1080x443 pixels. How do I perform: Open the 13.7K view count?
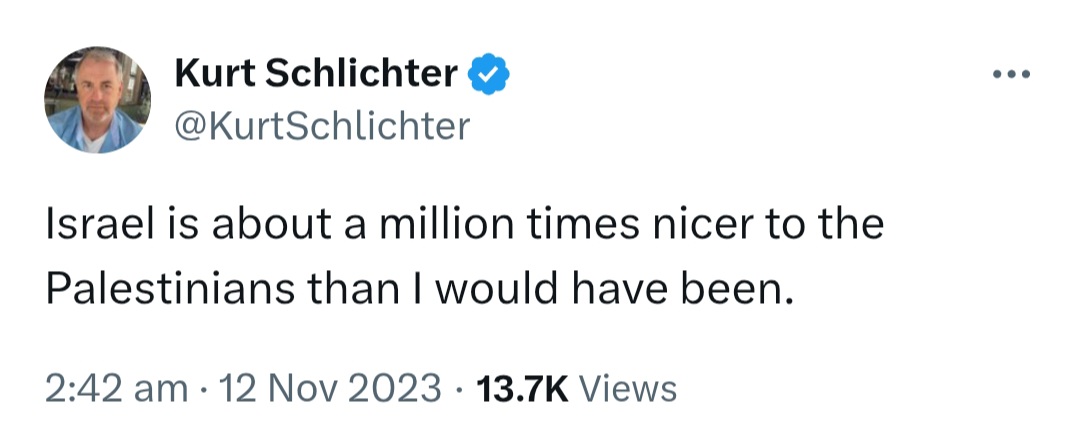tap(523, 387)
